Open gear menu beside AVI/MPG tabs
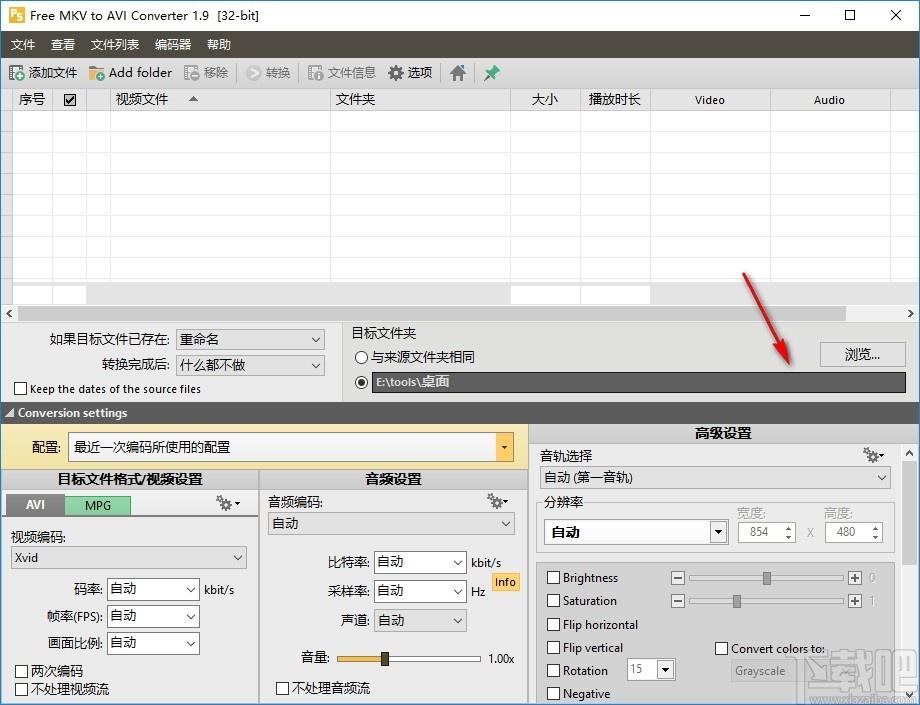The width and height of the screenshot is (920, 705). (228, 503)
